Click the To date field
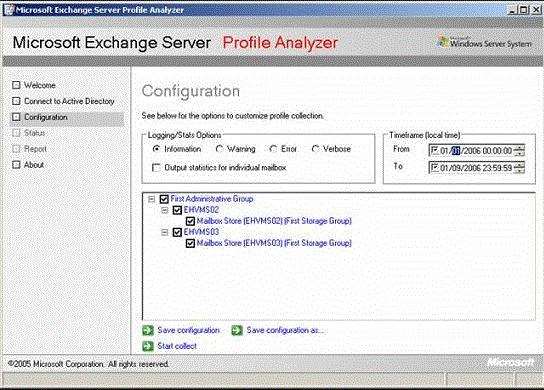 click(477, 168)
